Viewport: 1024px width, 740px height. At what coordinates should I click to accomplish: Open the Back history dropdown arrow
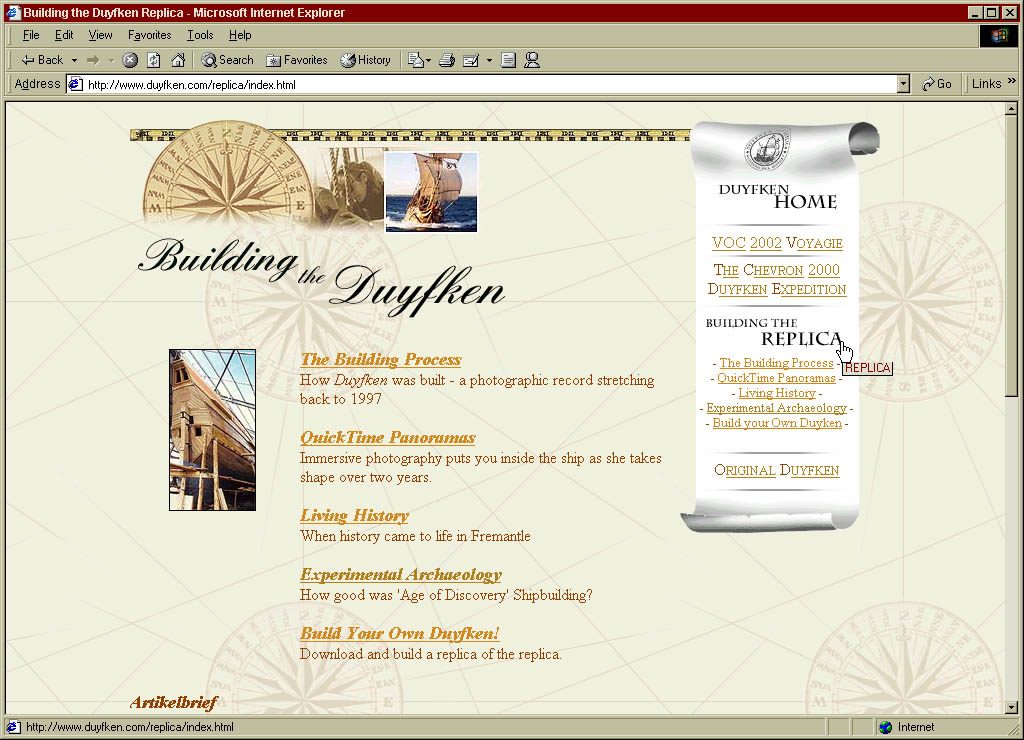click(74, 60)
